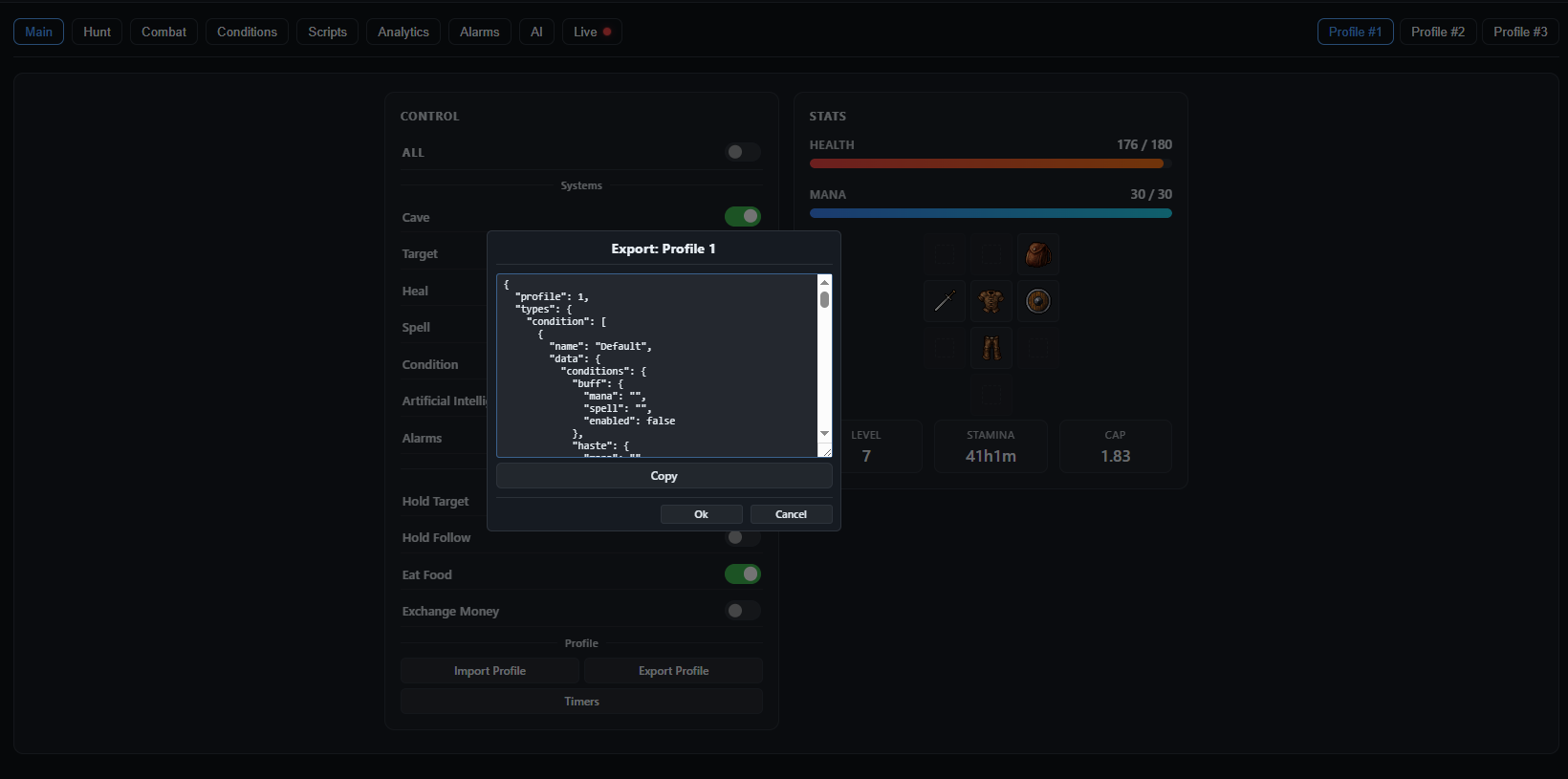The width and height of the screenshot is (1568, 779).
Task: Disable the Cave system toggle
Action: click(x=743, y=217)
